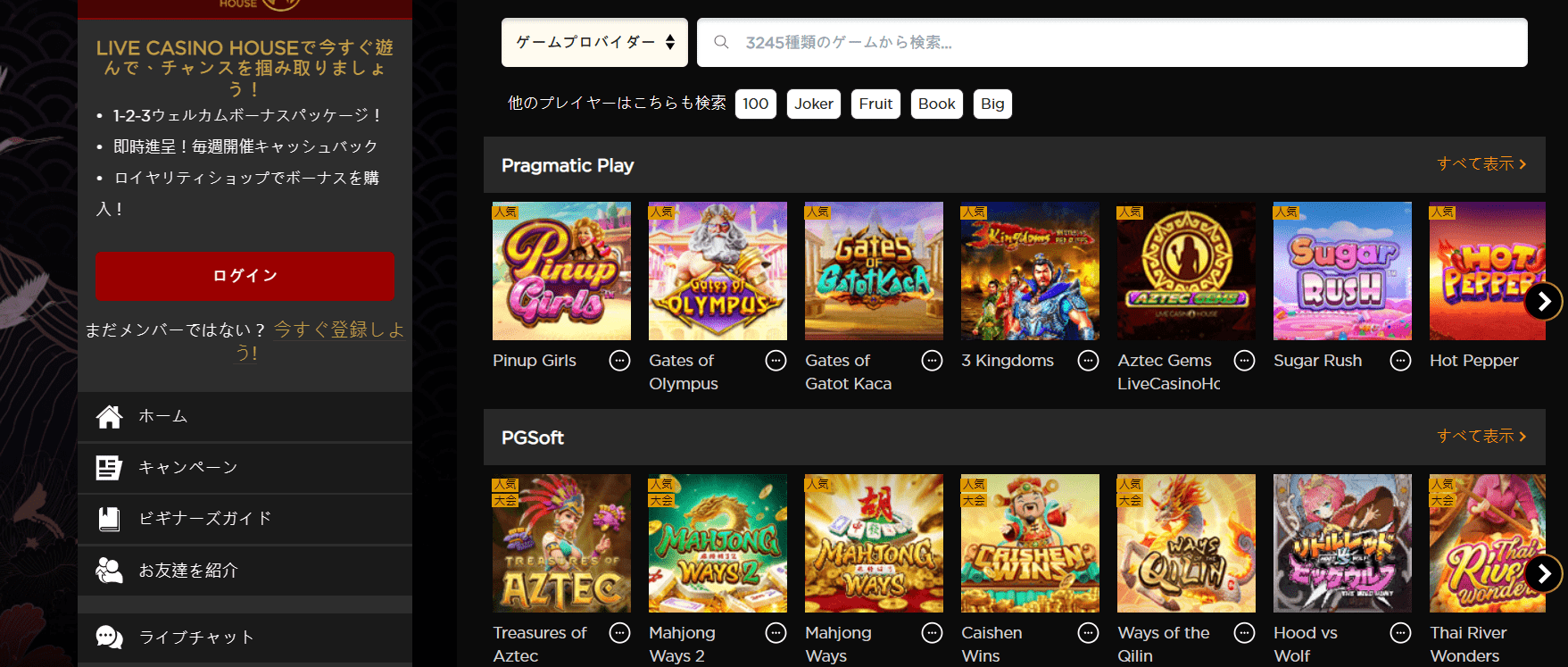This screenshot has height=667, width=1568.
Task: Open Gates of Olympus game thumbnail
Action: click(x=718, y=271)
